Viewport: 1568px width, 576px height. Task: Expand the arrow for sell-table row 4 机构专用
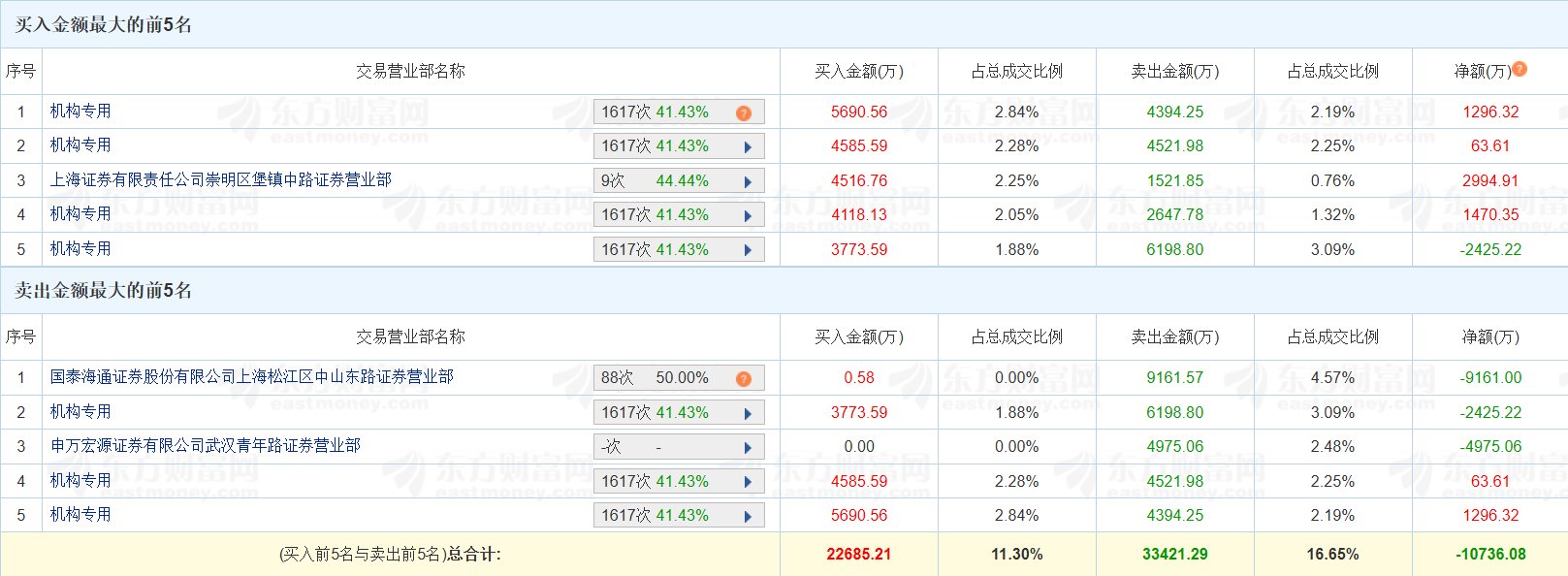(748, 482)
